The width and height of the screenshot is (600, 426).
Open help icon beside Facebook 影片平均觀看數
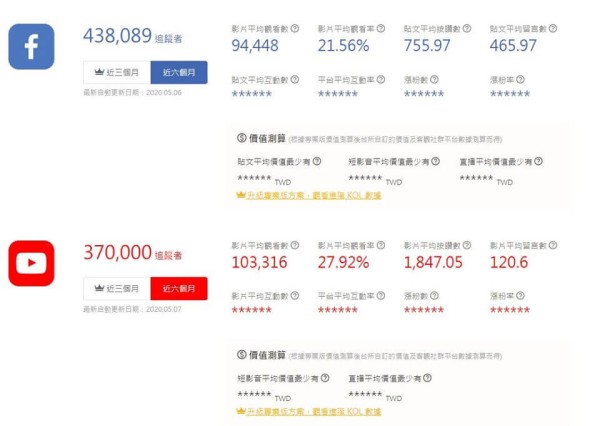click(295, 28)
